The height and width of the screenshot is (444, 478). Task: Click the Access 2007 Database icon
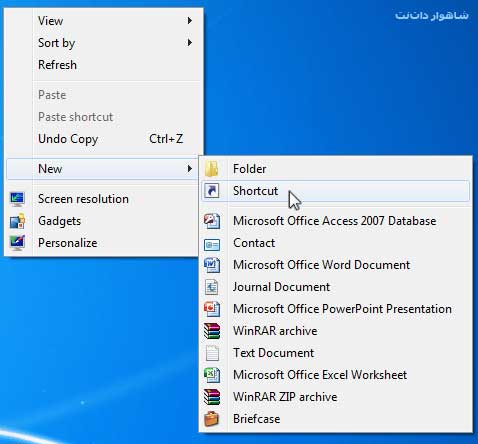click(212, 221)
